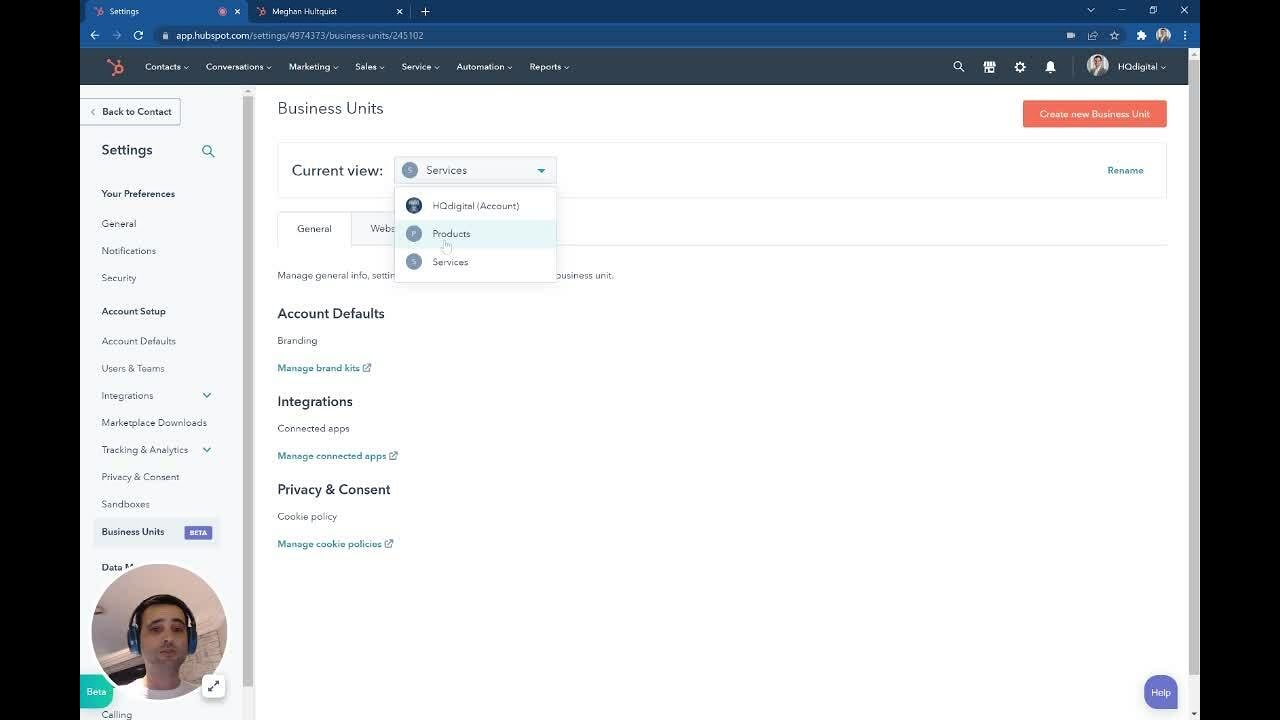This screenshot has width=1280, height=720.
Task: Collapse the Current view Services dropdown
Action: pos(475,170)
